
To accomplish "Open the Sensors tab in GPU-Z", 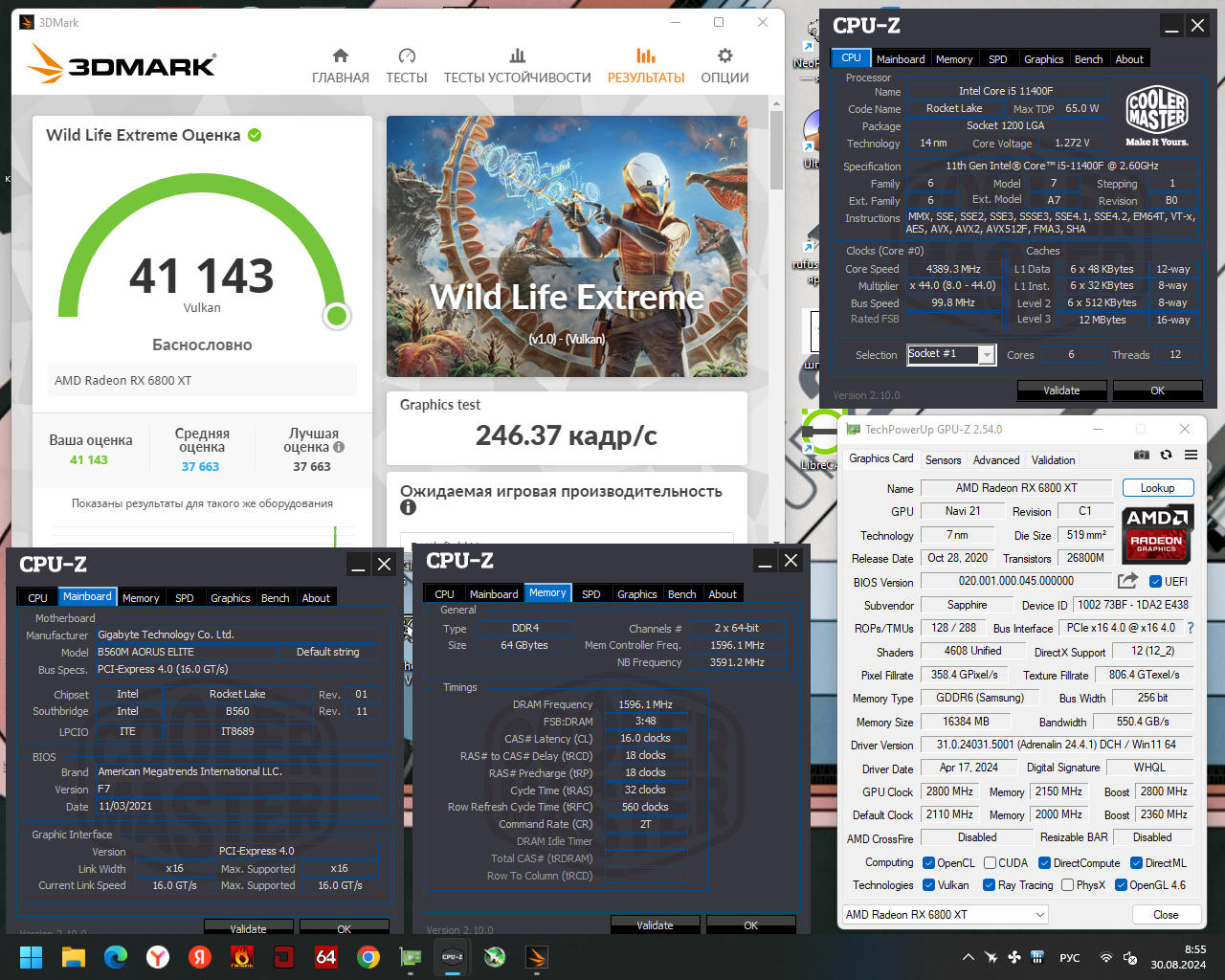I will coord(943,460).
